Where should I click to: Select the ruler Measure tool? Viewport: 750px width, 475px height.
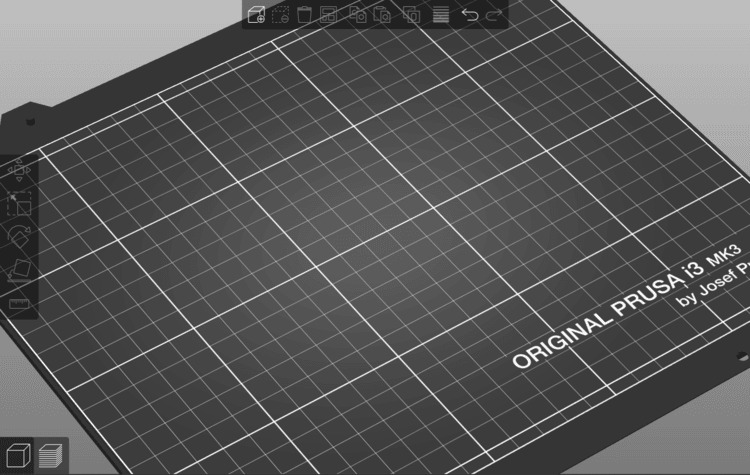pos(19,304)
